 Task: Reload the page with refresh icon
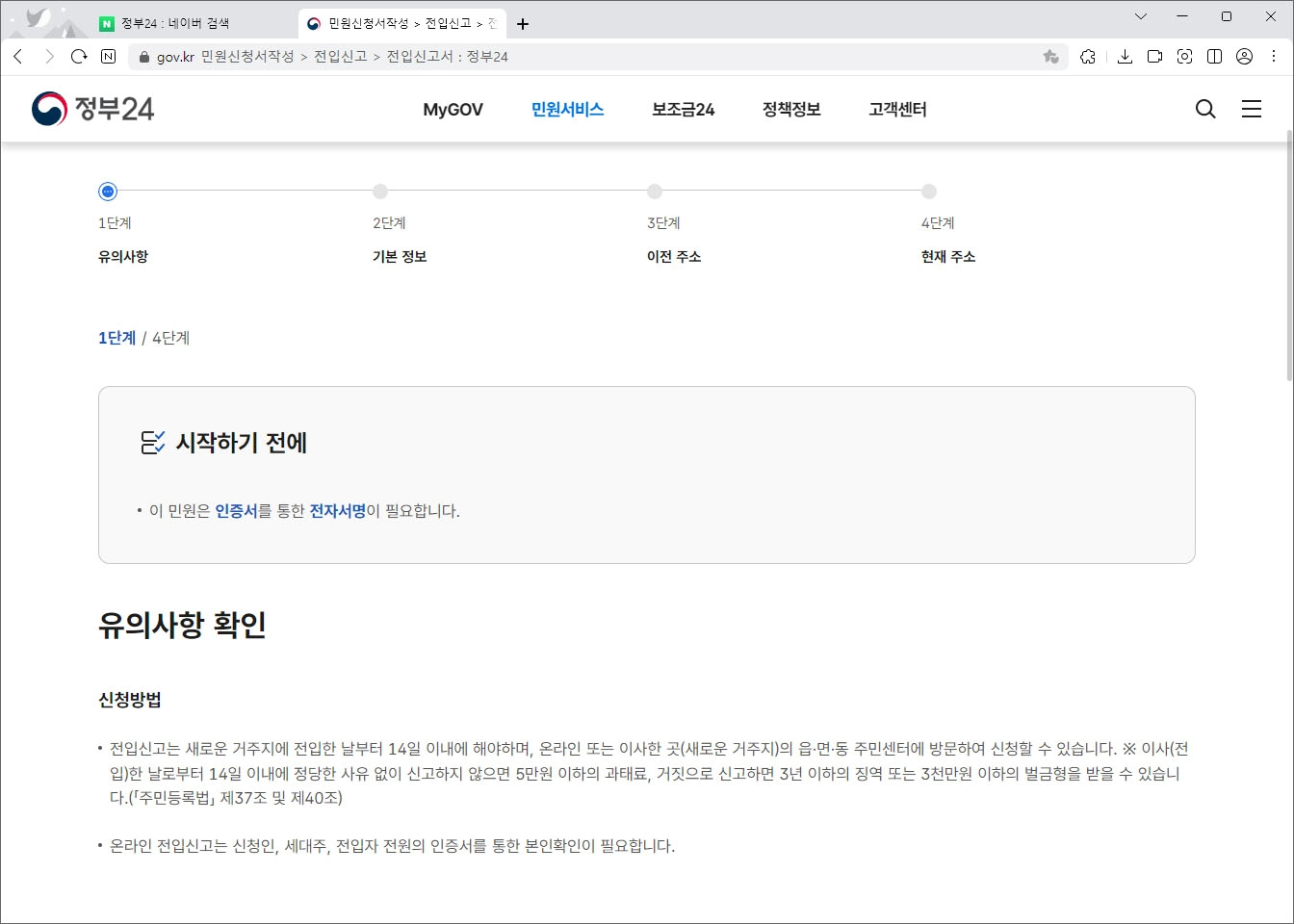[x=79, y=57]
